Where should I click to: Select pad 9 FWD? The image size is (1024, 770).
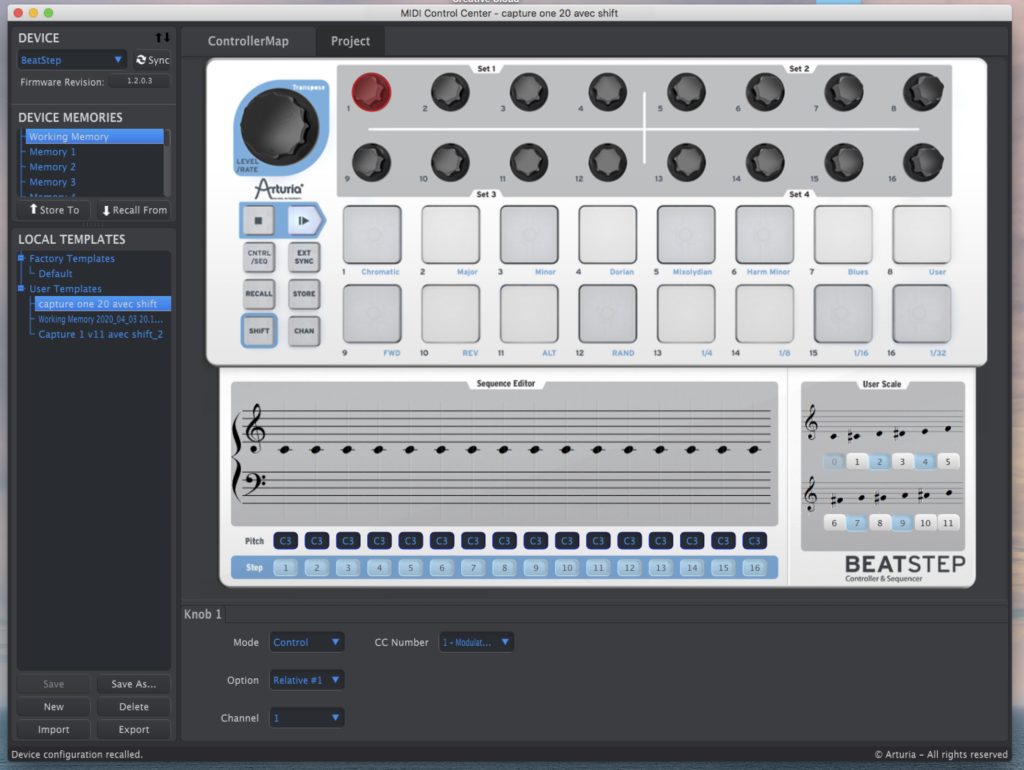click(372, 314)
